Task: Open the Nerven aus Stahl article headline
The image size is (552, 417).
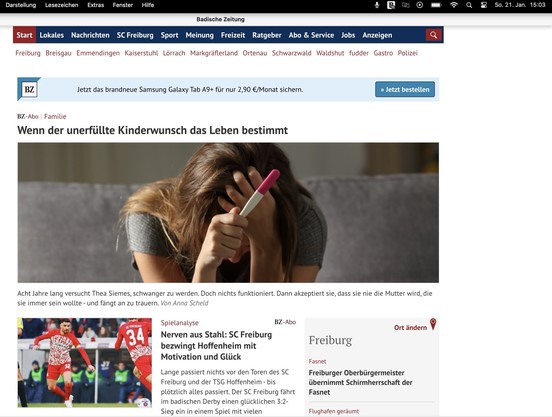Action: click(216, 346)
